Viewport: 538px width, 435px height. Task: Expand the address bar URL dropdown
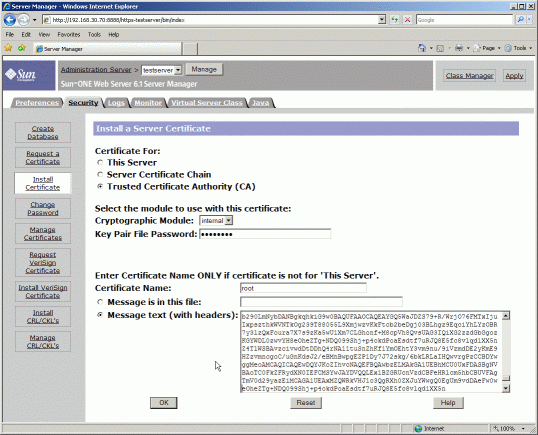[x=382, y=20]
